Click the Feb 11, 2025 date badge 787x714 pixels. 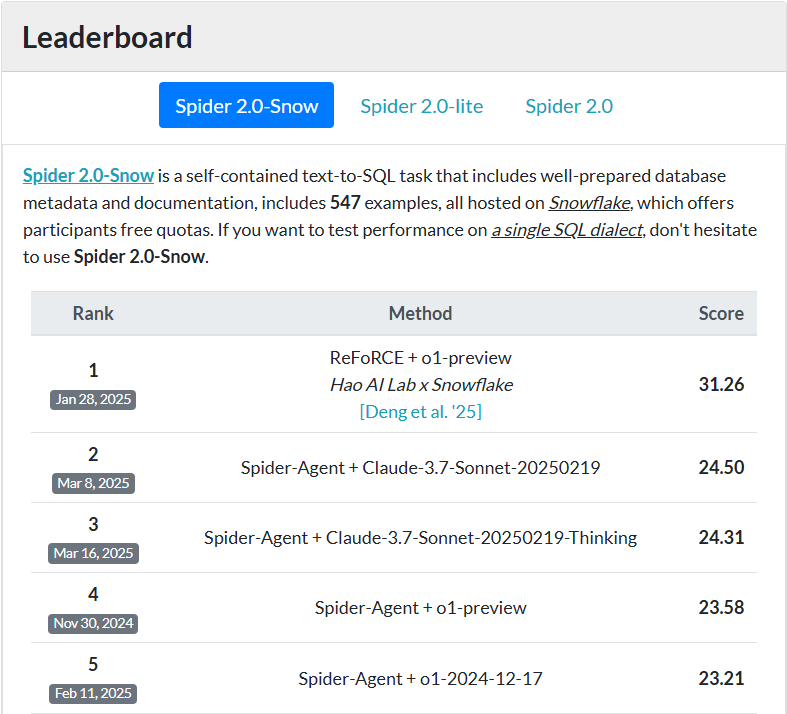click(94, 693)
